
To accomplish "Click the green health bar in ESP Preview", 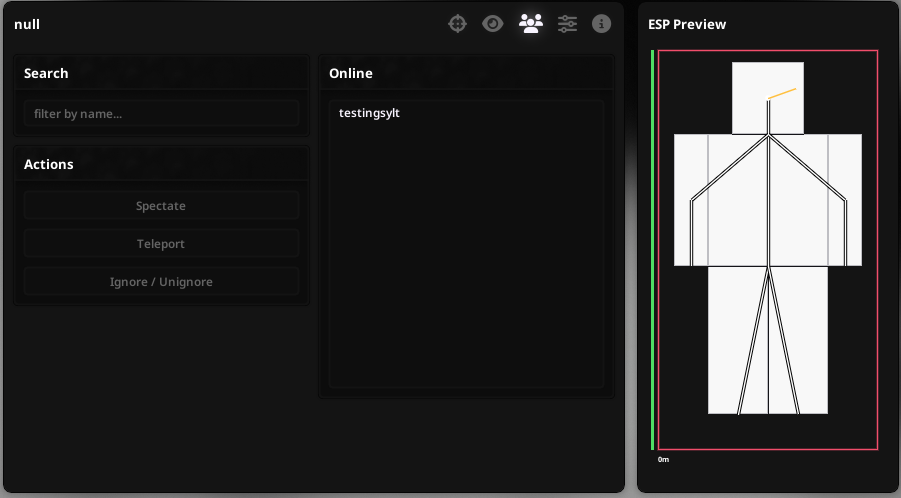I will 652,250.
